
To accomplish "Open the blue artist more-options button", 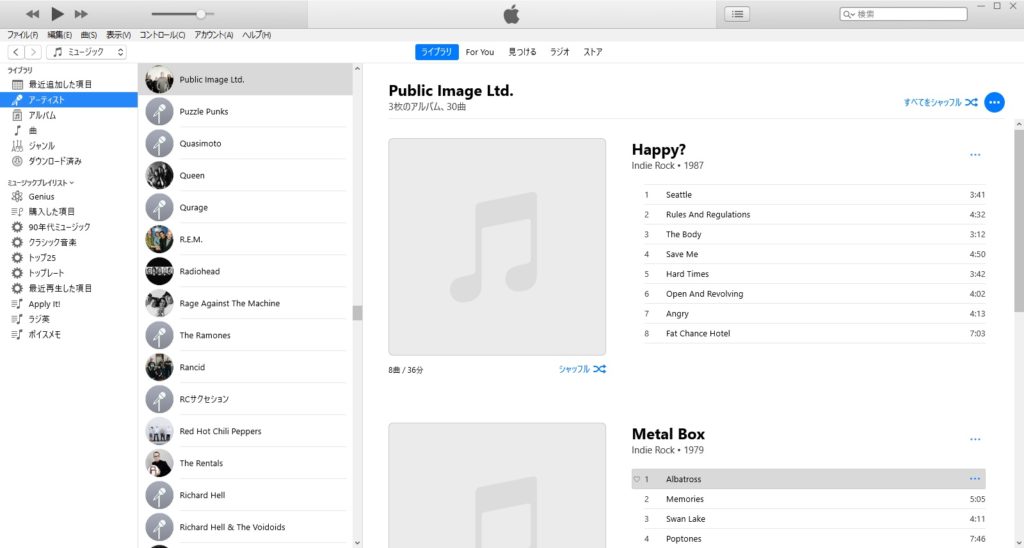I will point(994,103).
